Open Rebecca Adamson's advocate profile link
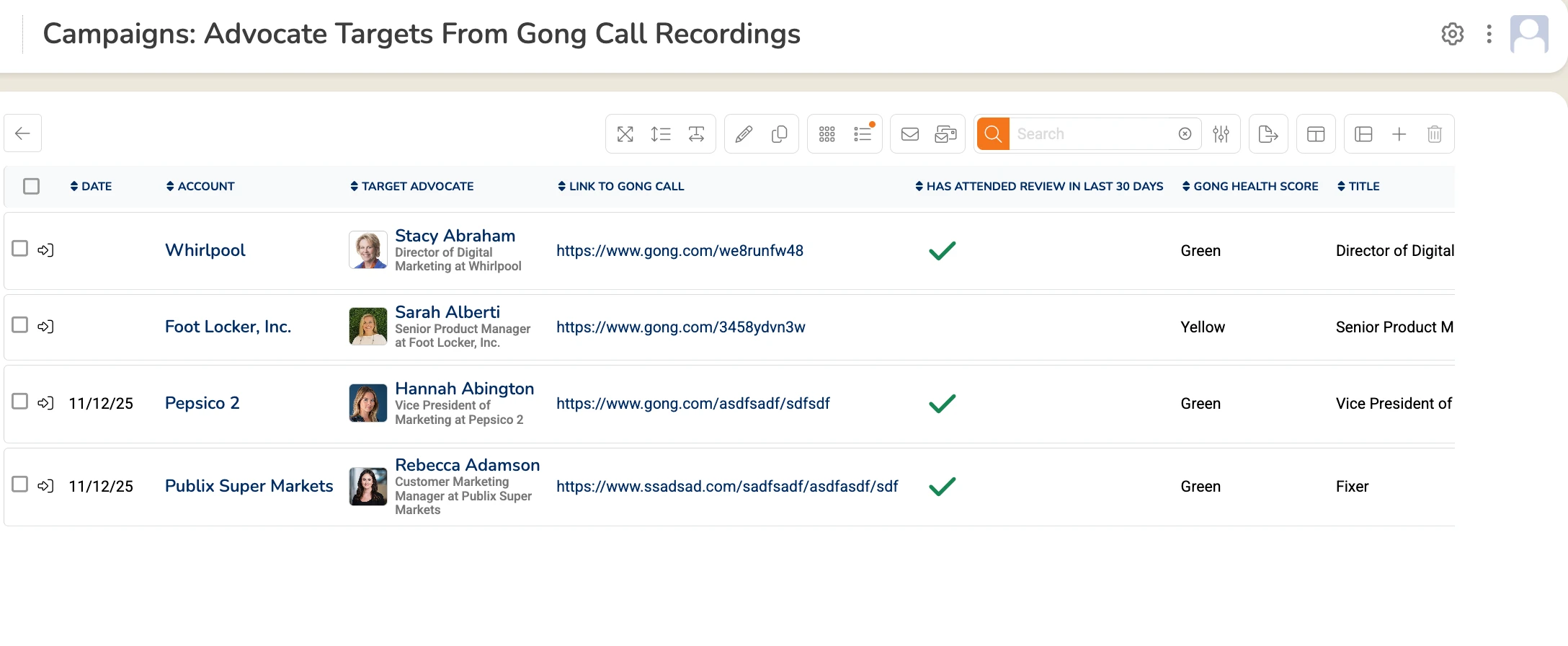The height and width of the screenshot is (646, 1568). (x=468, y=465)
